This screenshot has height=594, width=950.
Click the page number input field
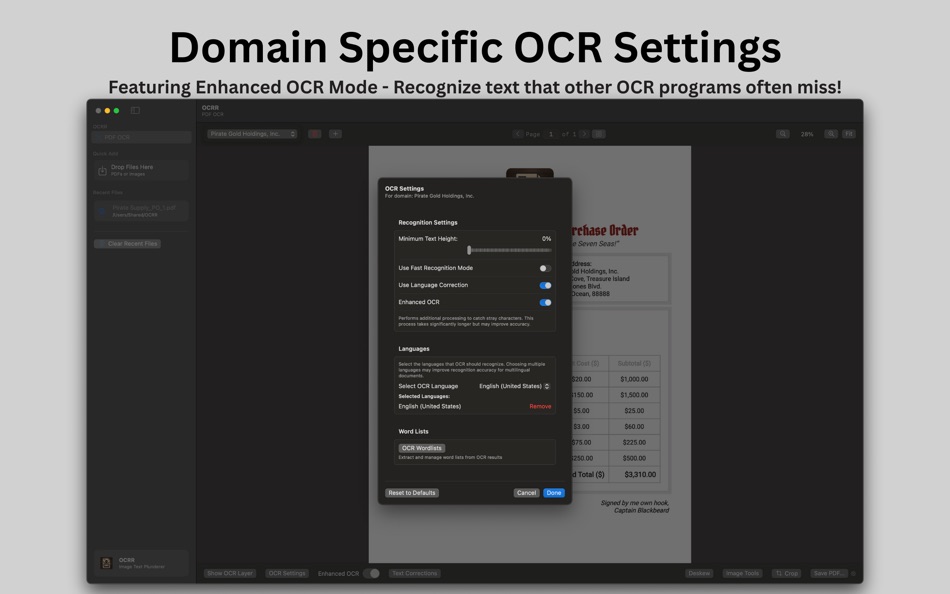click(x=551, y=134)
